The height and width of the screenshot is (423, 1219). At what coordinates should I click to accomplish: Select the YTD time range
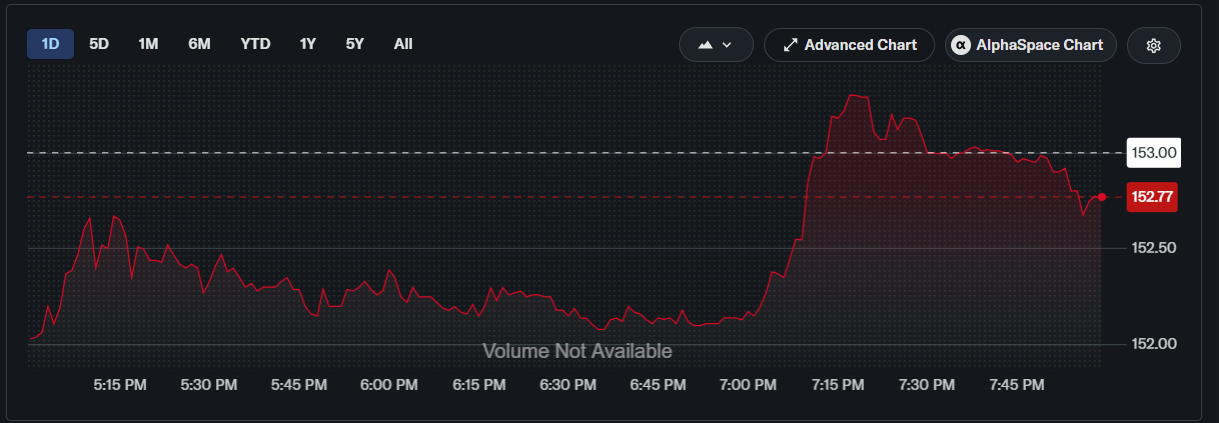tap(255, 44)
